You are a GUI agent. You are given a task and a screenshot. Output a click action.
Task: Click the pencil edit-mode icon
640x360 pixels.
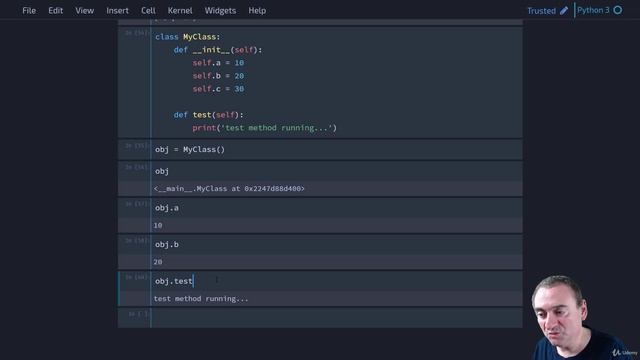pyautogui.click(x=564, y=11)
